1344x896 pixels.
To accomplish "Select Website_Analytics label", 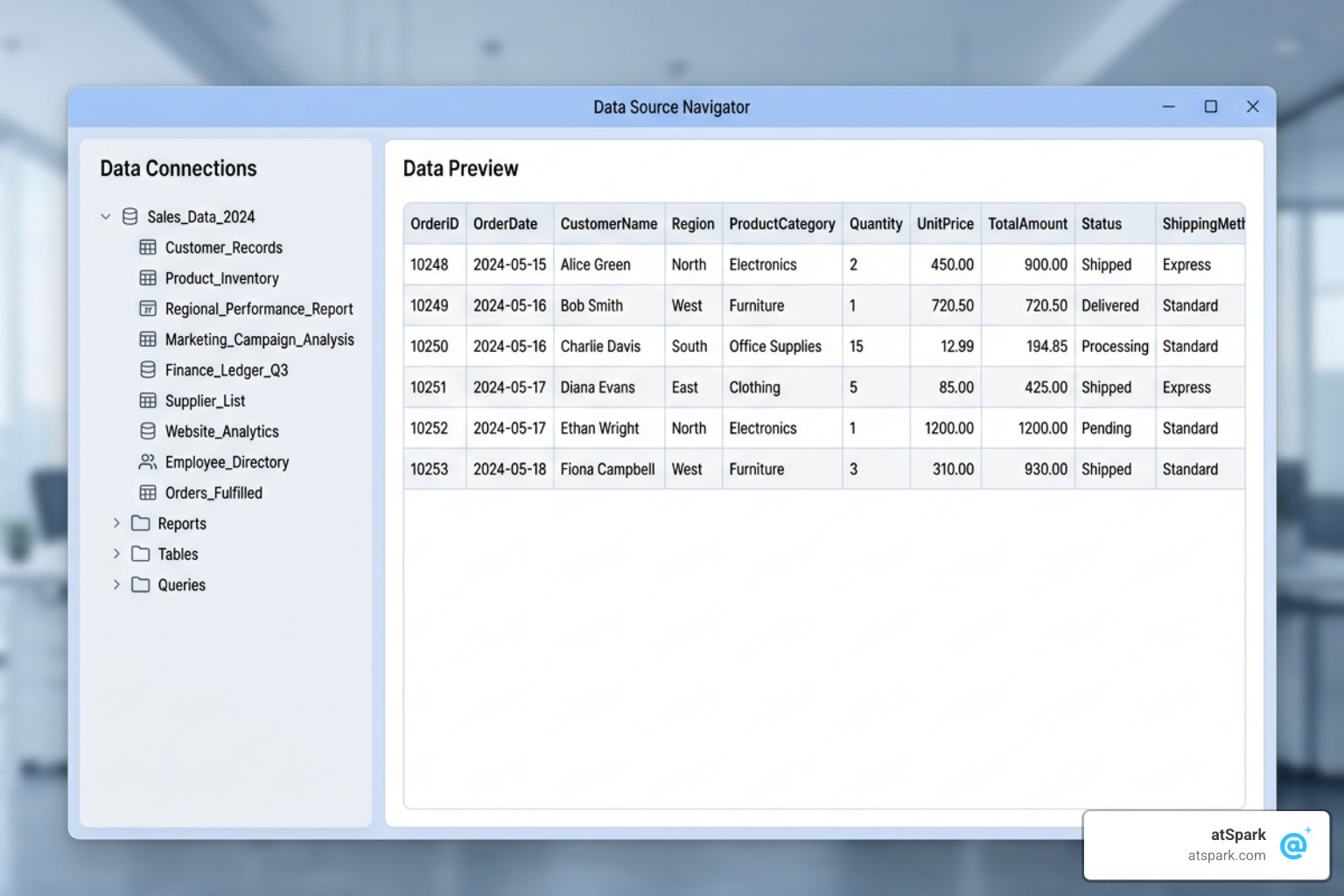I will pos(222,431).
